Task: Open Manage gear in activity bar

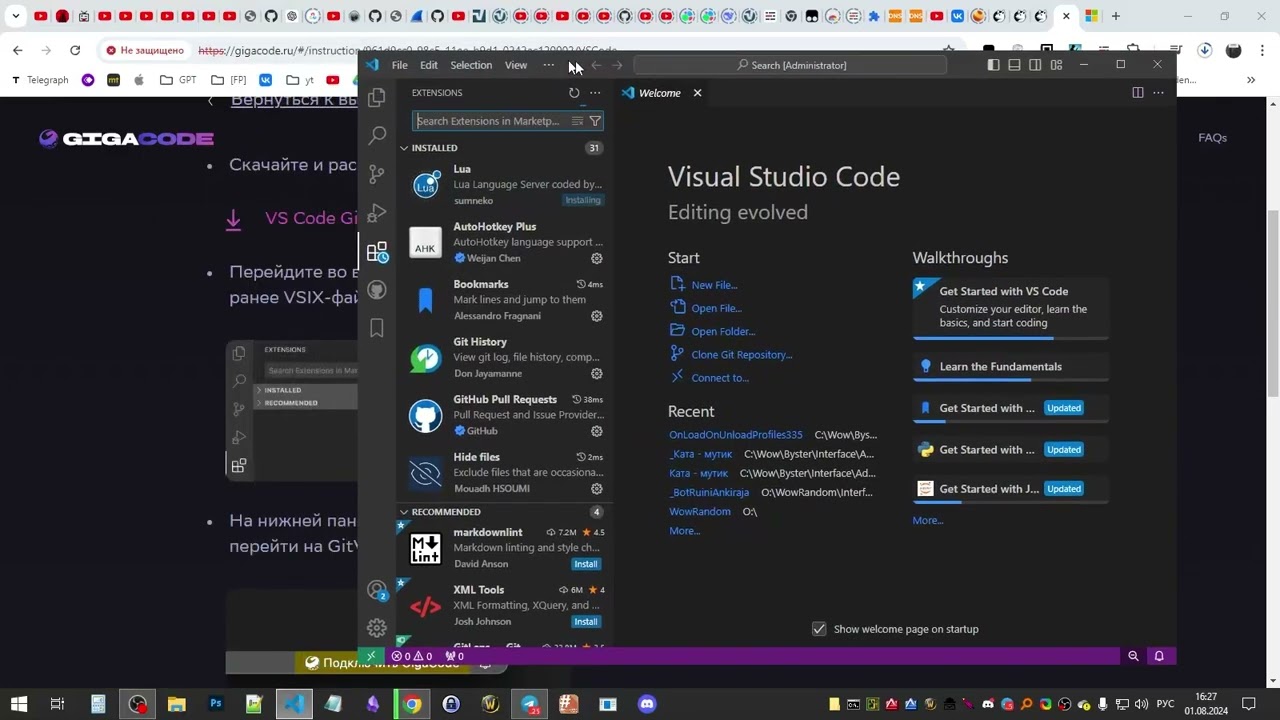Action: [x=377, y=628]
